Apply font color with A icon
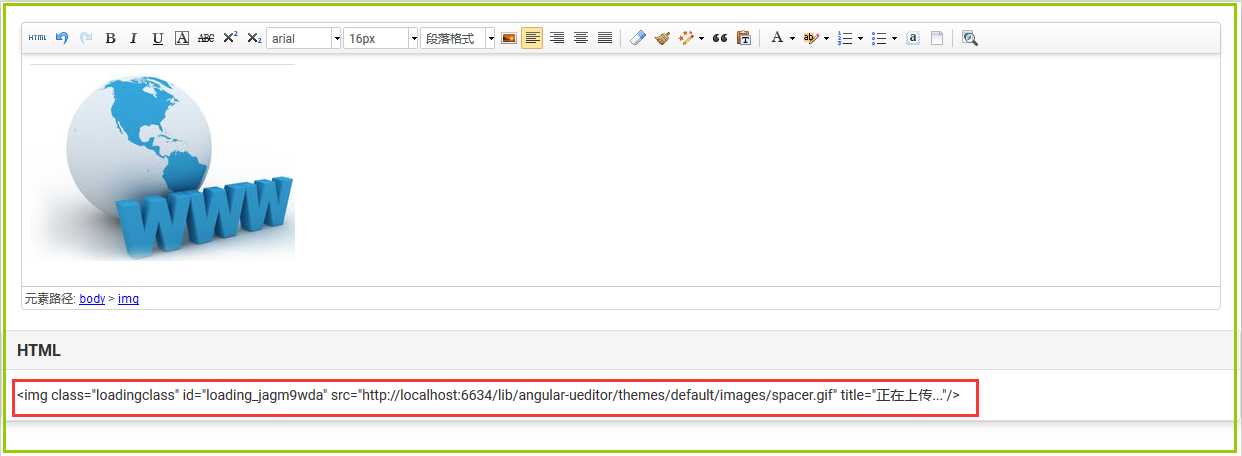 tap(777, 38)
